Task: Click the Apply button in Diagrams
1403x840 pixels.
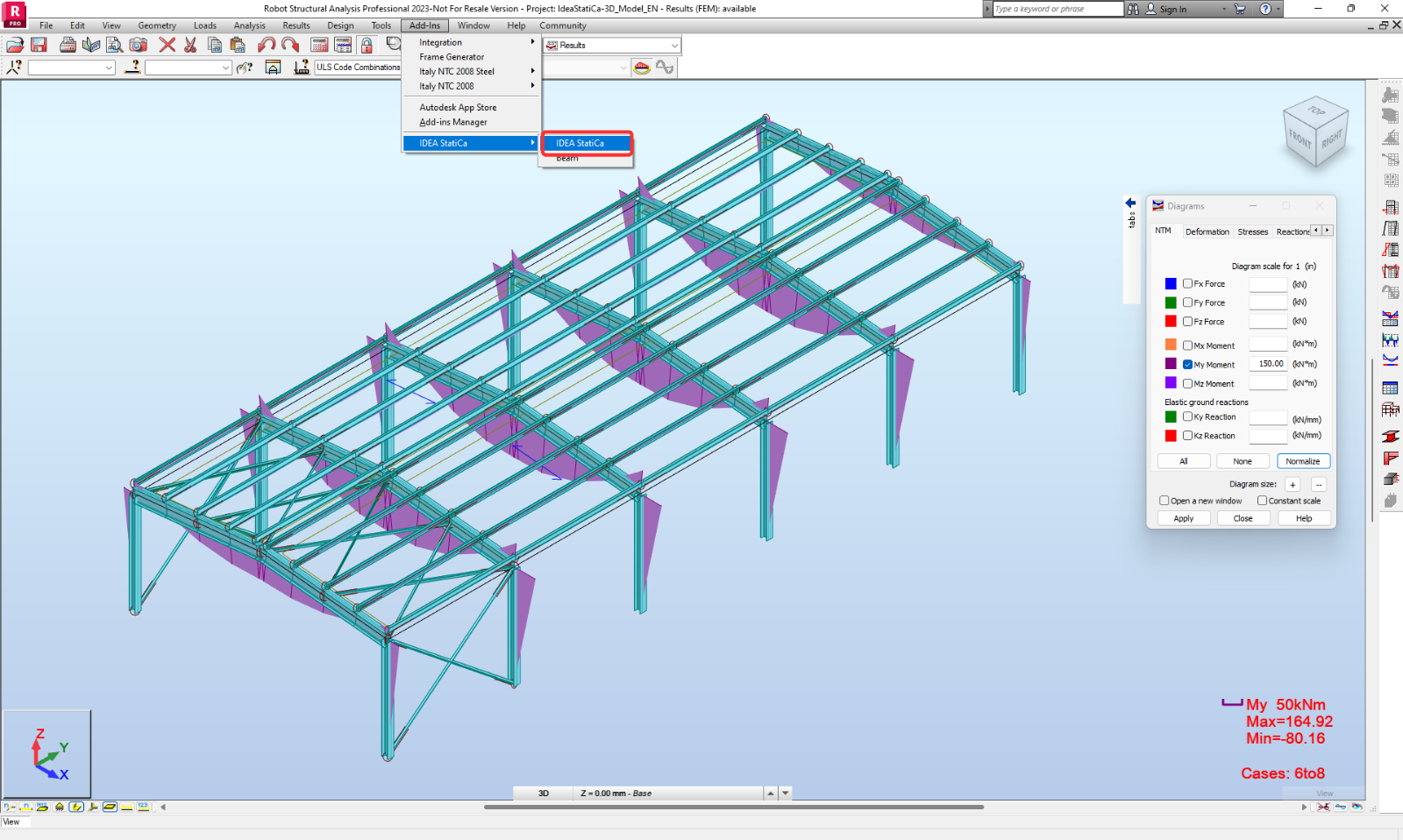Action: 1183,518
